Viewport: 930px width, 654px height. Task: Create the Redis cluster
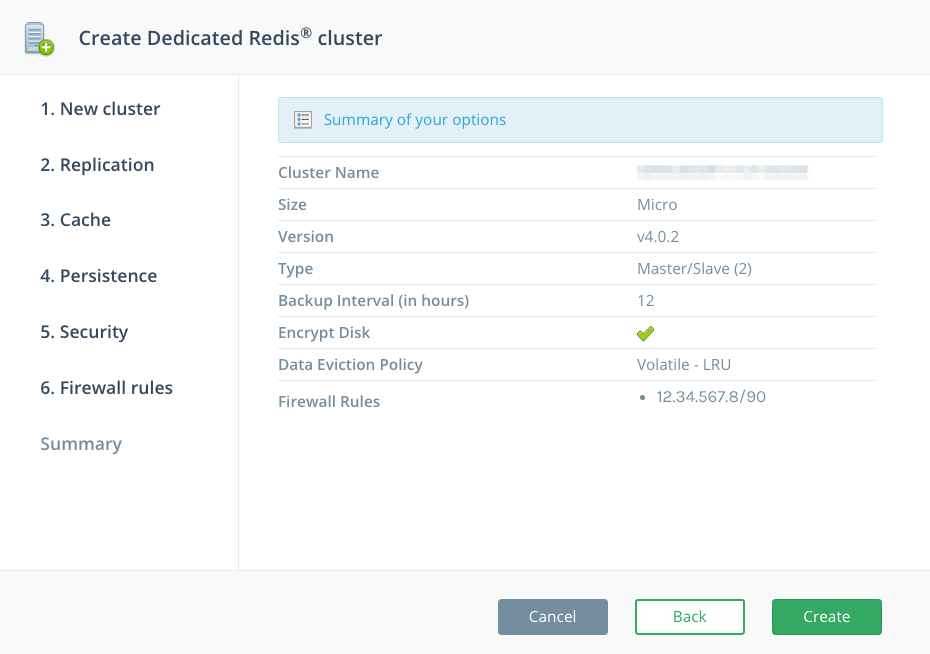click(827, 617)
